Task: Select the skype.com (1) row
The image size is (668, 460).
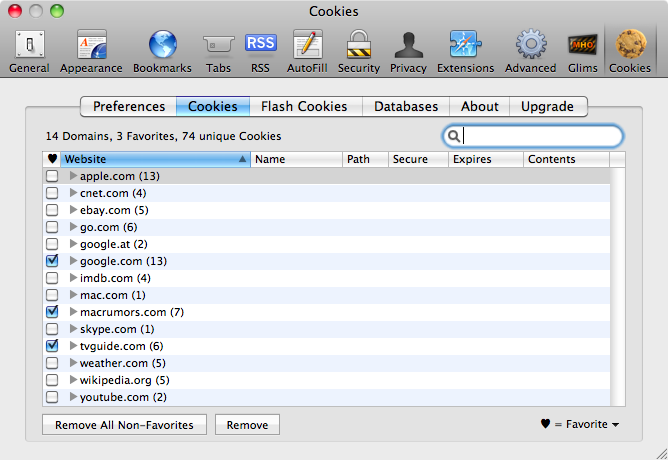Action: tap(326, 329)
